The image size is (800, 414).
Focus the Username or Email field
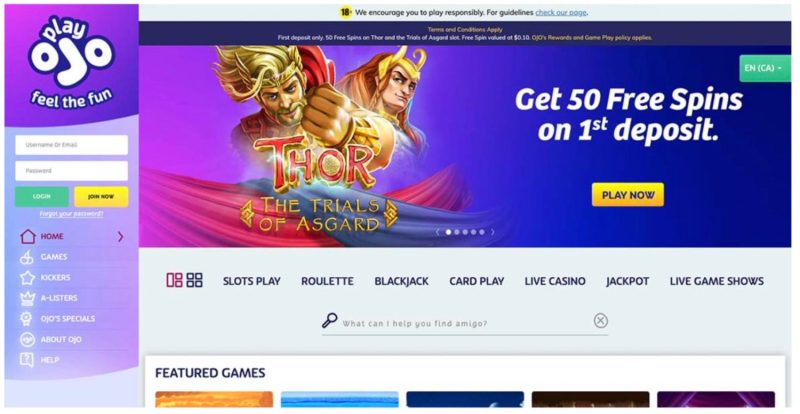[x=71, y=145]
